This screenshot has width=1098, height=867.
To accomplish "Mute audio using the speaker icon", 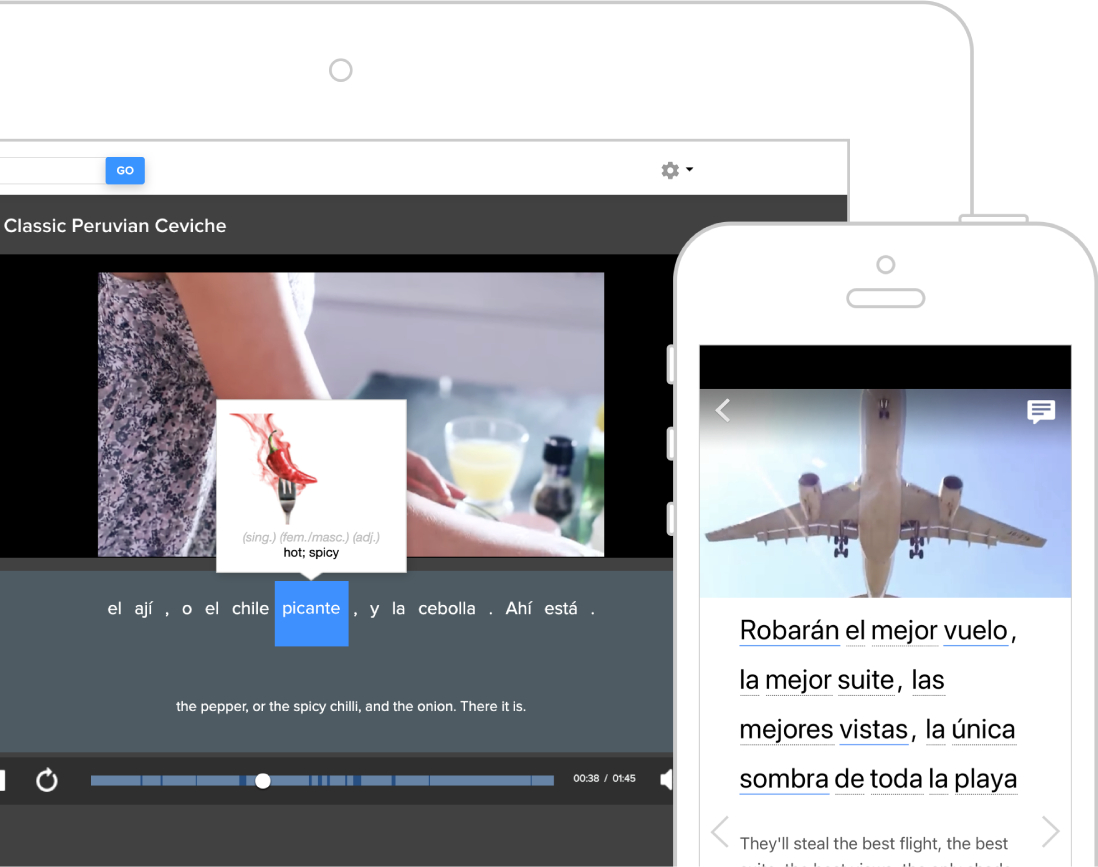I will 666,780.
